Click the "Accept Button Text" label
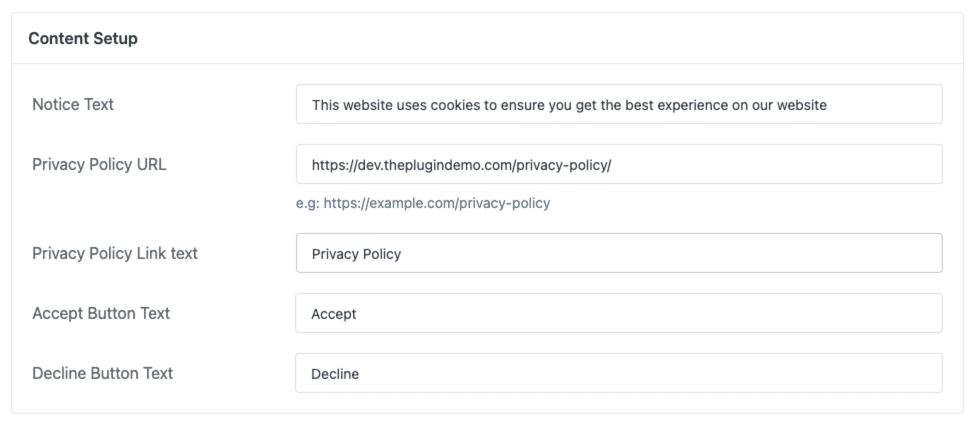The image size is (973, 423). [101, 313]
